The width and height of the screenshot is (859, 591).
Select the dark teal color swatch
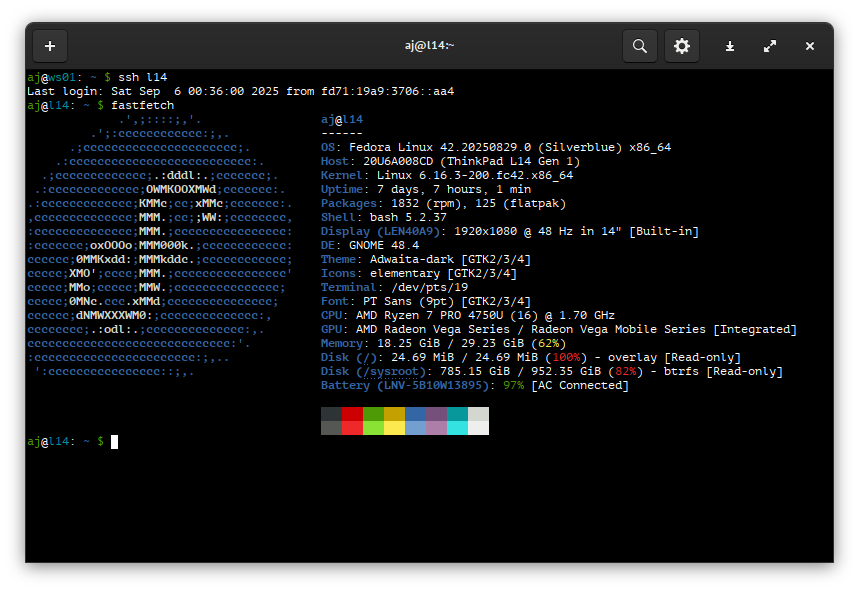click(457, 414)
